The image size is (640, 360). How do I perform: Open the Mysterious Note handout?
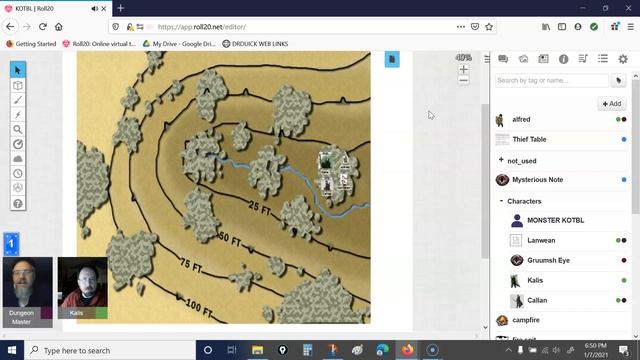561,180
